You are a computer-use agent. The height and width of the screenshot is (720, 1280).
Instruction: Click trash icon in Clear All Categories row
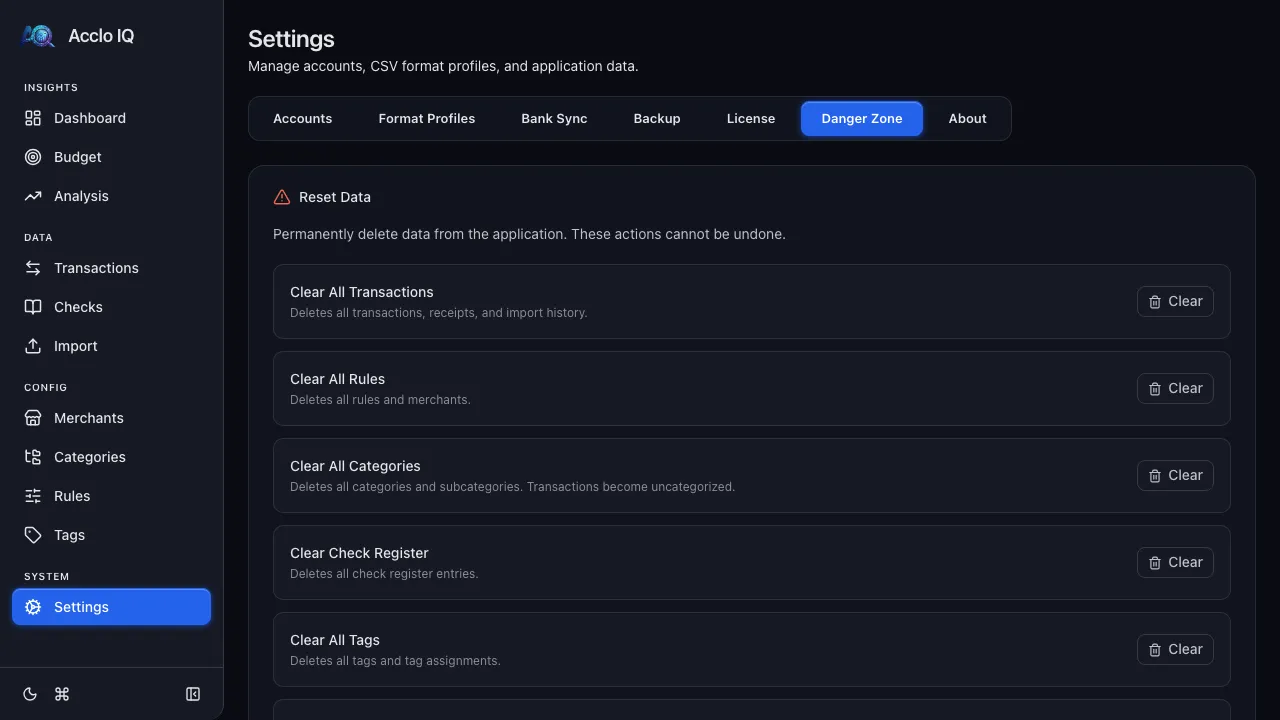click(1155, 476)
